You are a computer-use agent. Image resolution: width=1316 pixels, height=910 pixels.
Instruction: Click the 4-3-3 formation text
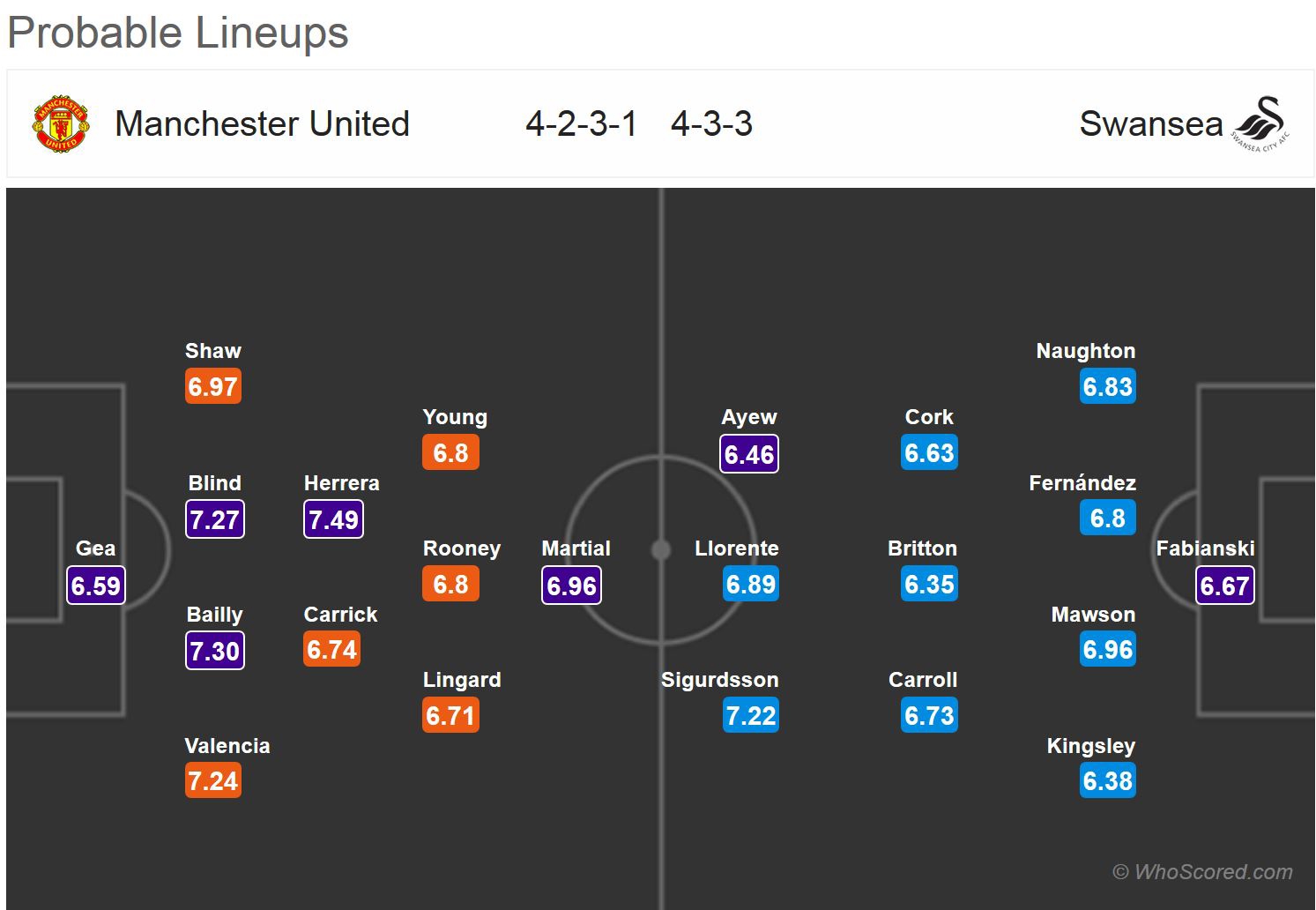pos(711,124)
